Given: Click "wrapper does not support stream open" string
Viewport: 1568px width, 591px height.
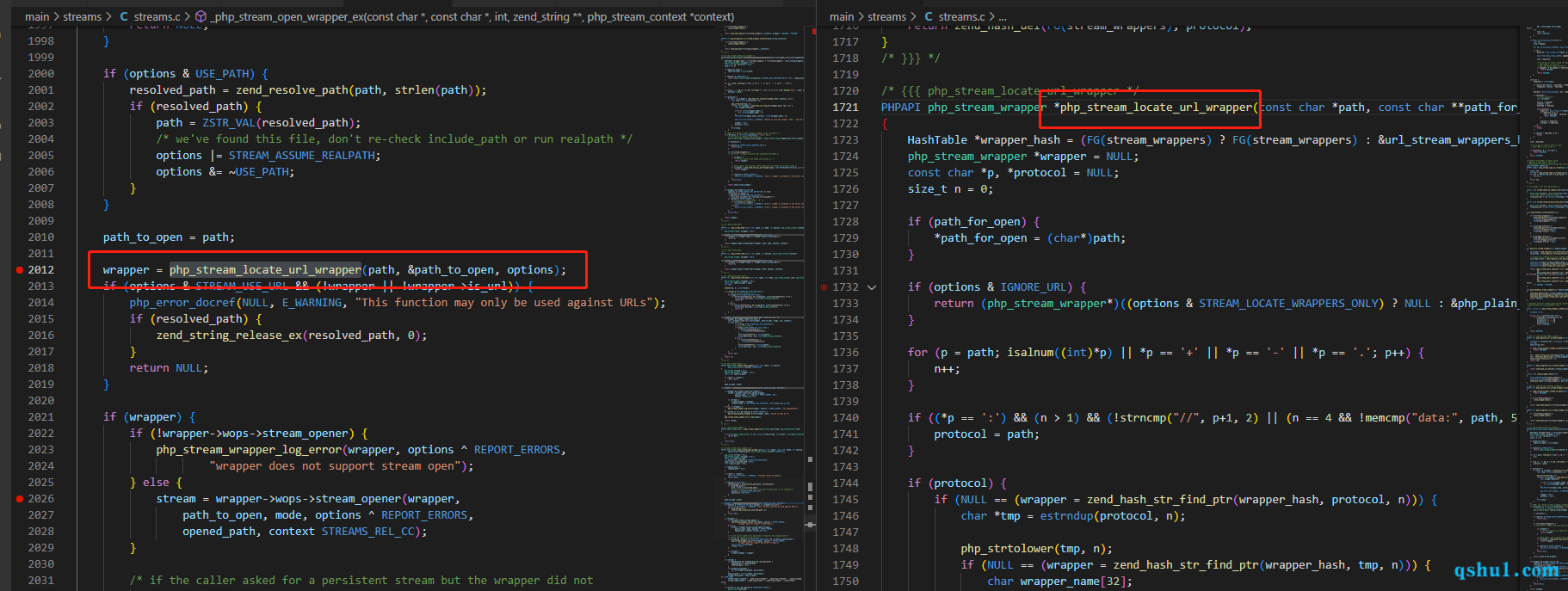Looking at the screenshot, I should (x=335, y=465).
